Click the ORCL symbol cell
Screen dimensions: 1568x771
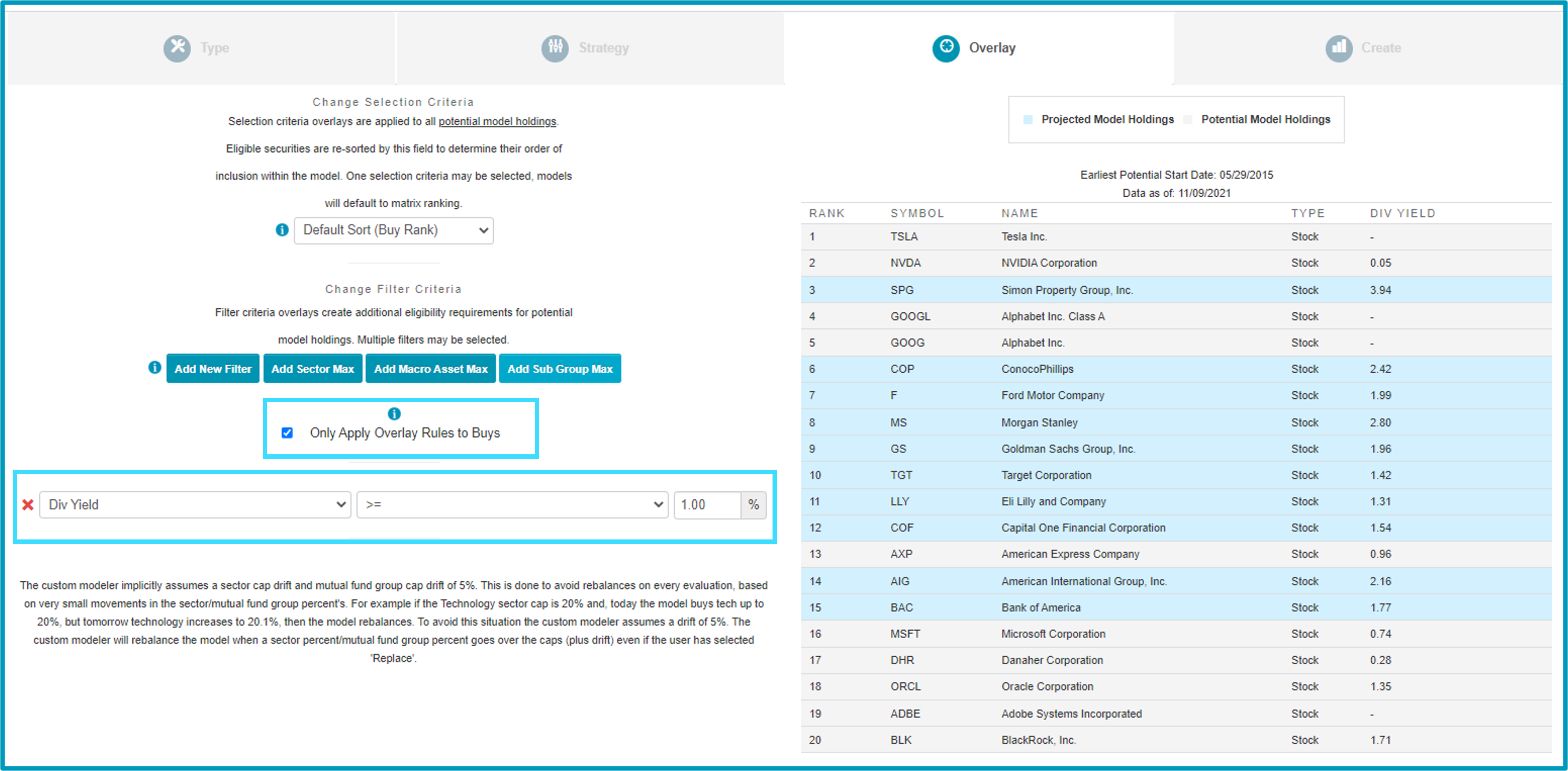[x=906, y=686]
